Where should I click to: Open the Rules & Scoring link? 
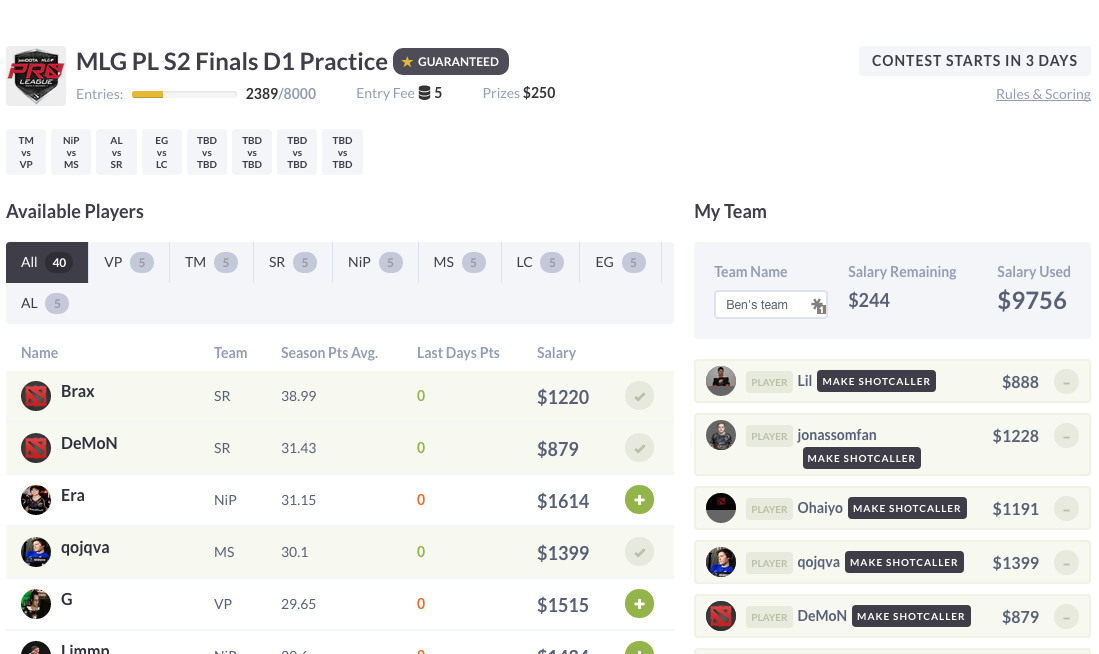click(1043, 94)
